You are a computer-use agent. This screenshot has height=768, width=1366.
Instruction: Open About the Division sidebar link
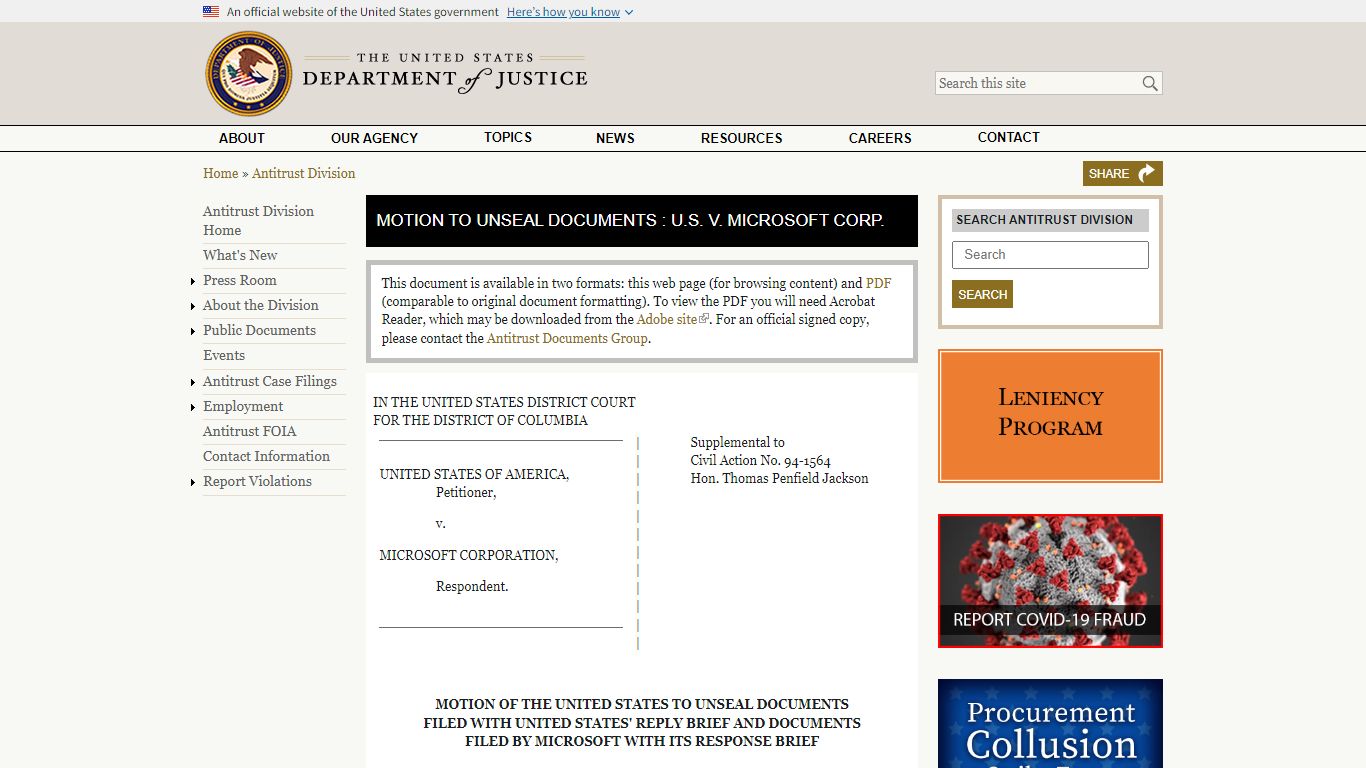pos(261,305)
